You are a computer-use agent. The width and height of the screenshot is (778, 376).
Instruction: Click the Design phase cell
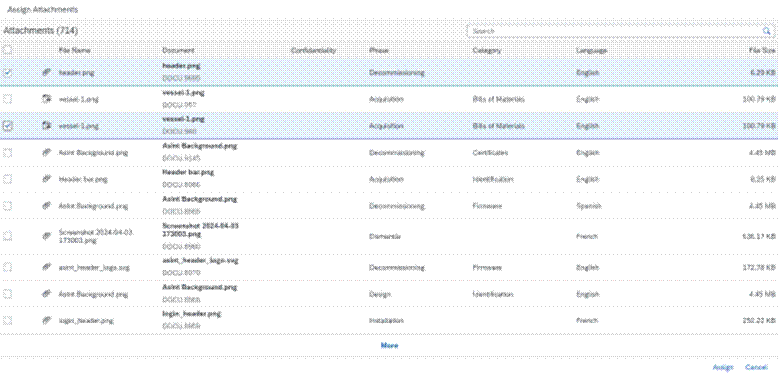pos(380,294)
